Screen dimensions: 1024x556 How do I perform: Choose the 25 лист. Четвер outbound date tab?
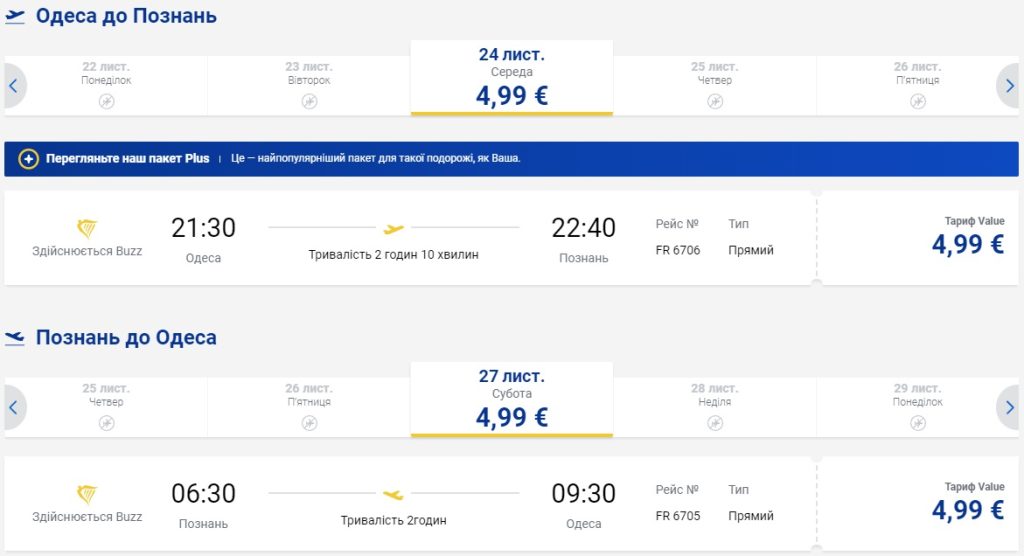tap(714, 82)
